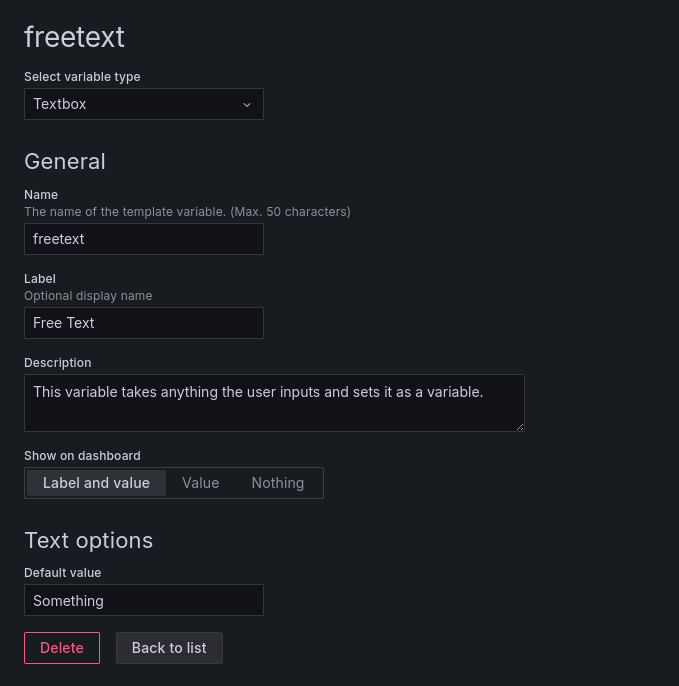Open the Select variable type dropdown

[143, 104]
